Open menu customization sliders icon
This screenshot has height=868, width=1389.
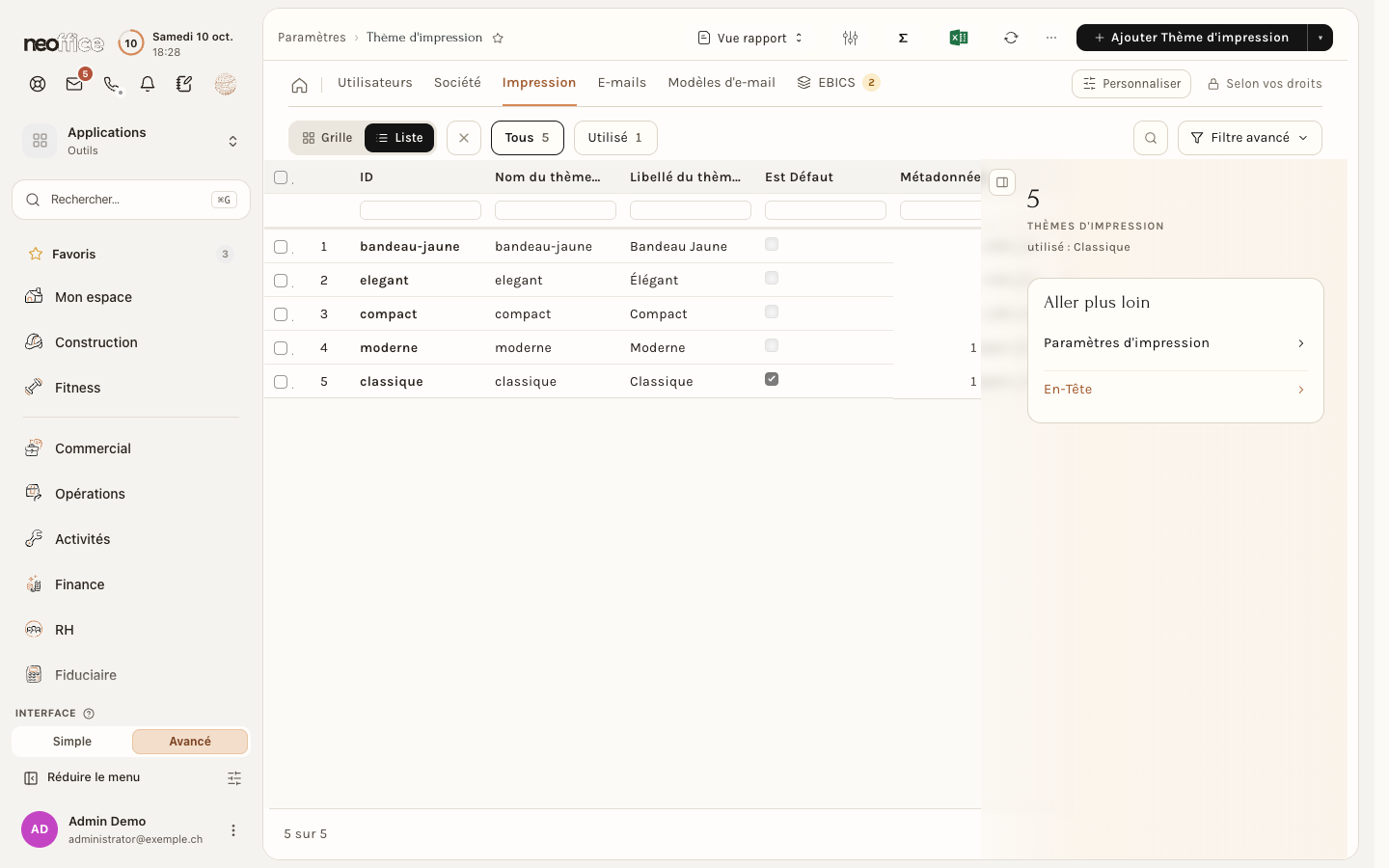(x=234, y=778)
